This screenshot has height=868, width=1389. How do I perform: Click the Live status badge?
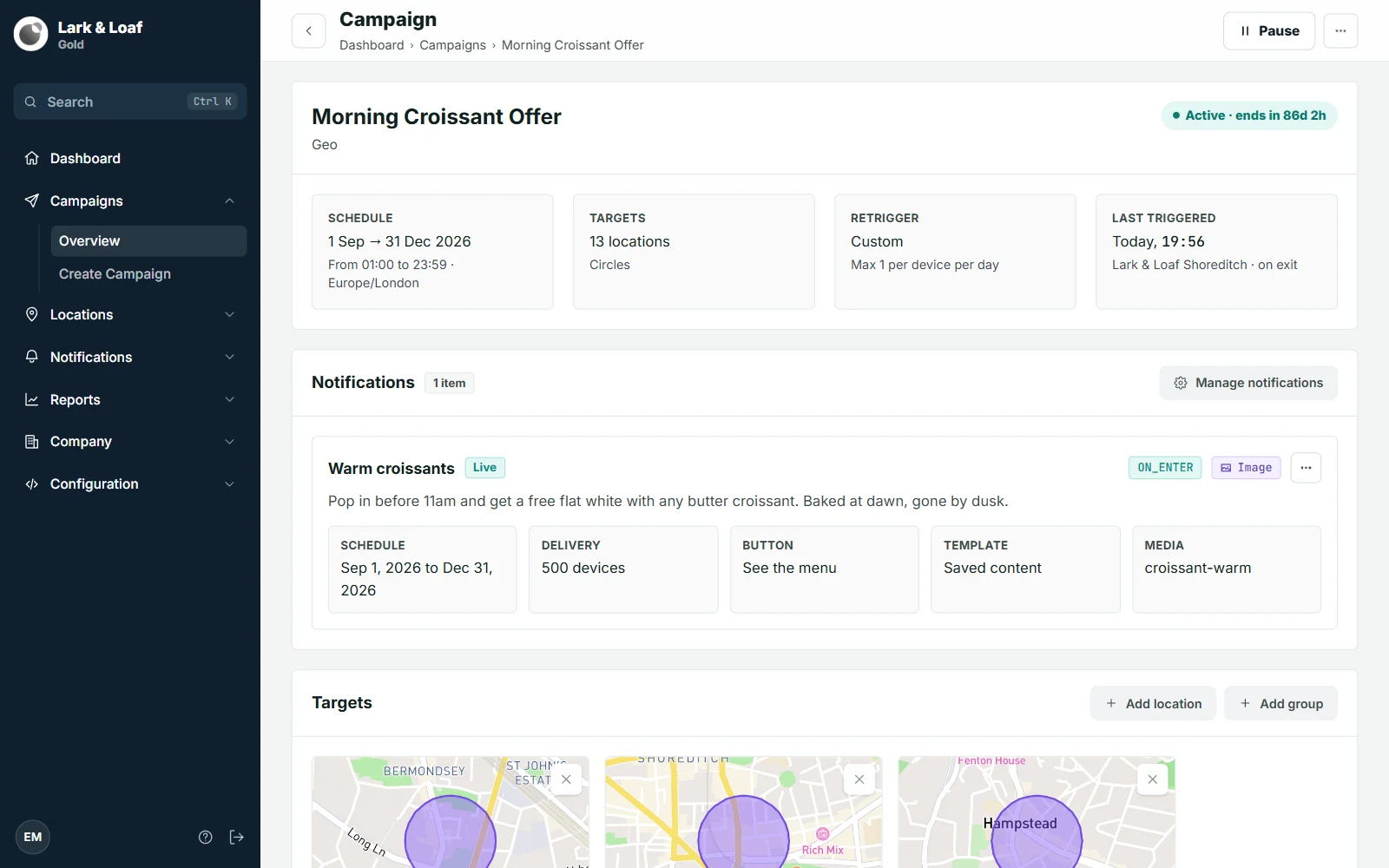(484, 468)
